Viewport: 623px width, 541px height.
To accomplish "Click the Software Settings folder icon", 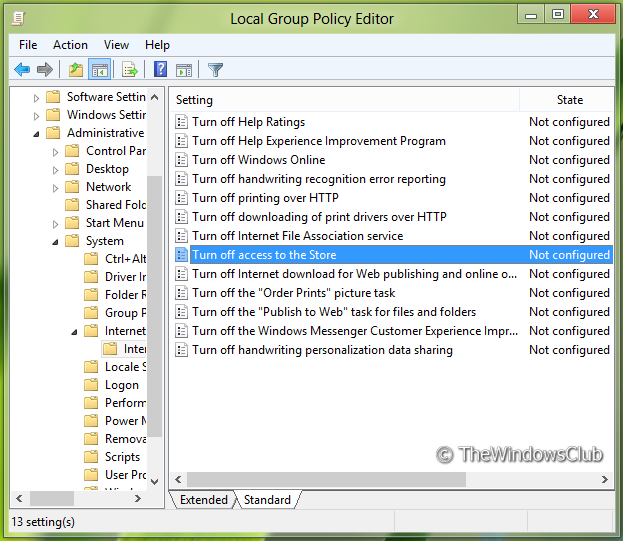I will point(53,97).
